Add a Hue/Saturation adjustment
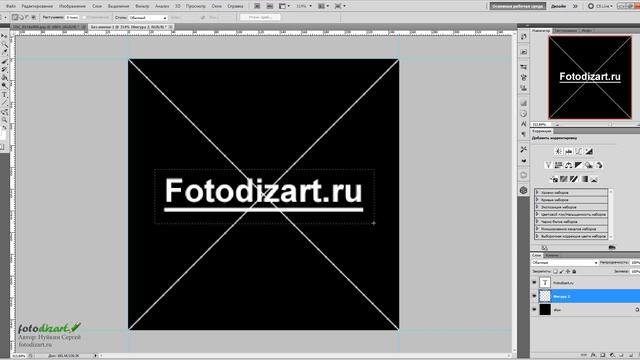 click(558, 165)
